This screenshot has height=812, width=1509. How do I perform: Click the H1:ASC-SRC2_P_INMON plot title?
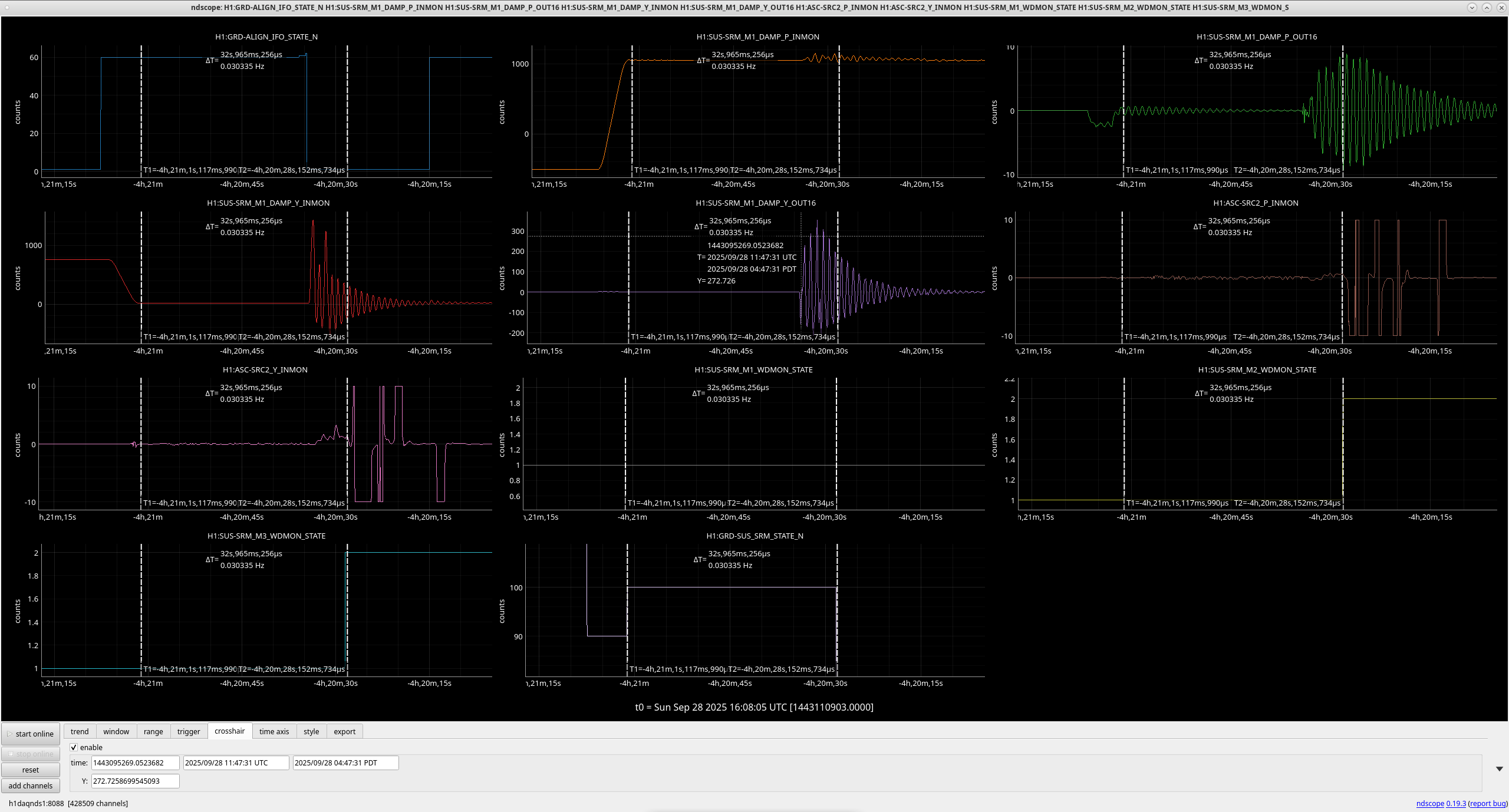point(1256,203)
